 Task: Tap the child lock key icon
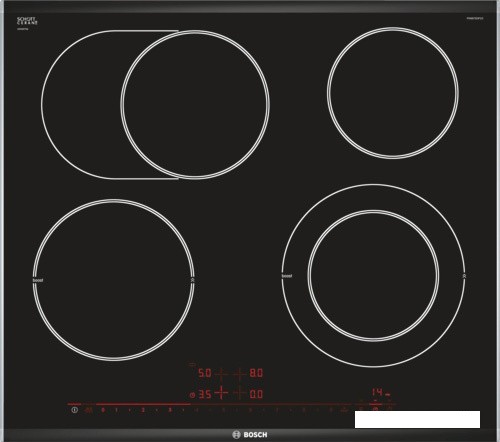[88, 410]
